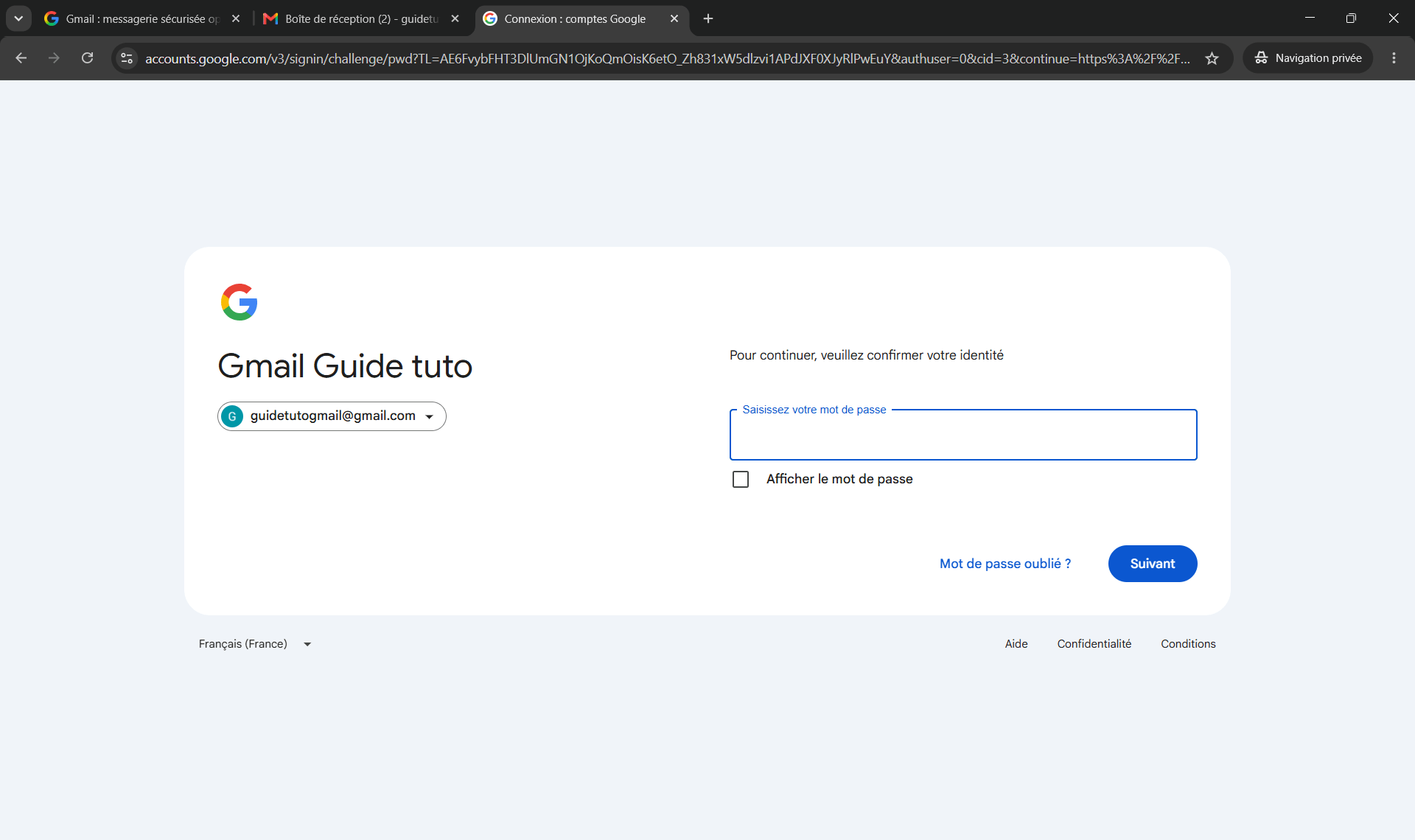Close the Gmail messagerie sécurisée tab
This screenshot has width=1415, height=840.
(x=236, y=18)
